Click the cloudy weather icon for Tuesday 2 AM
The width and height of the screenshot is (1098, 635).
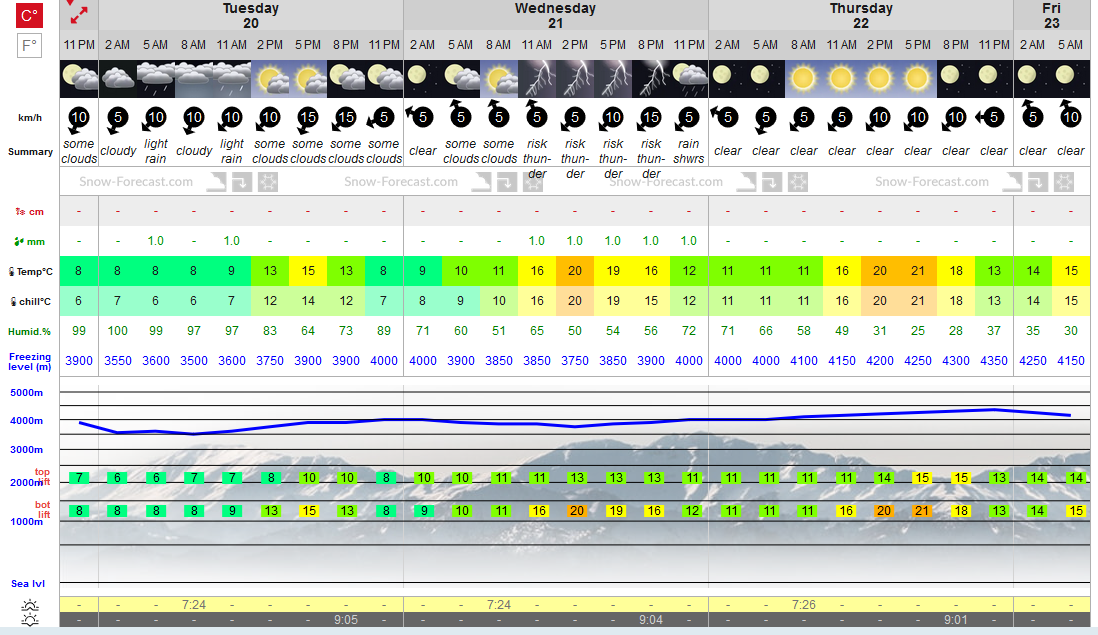(x=118, y=79)
